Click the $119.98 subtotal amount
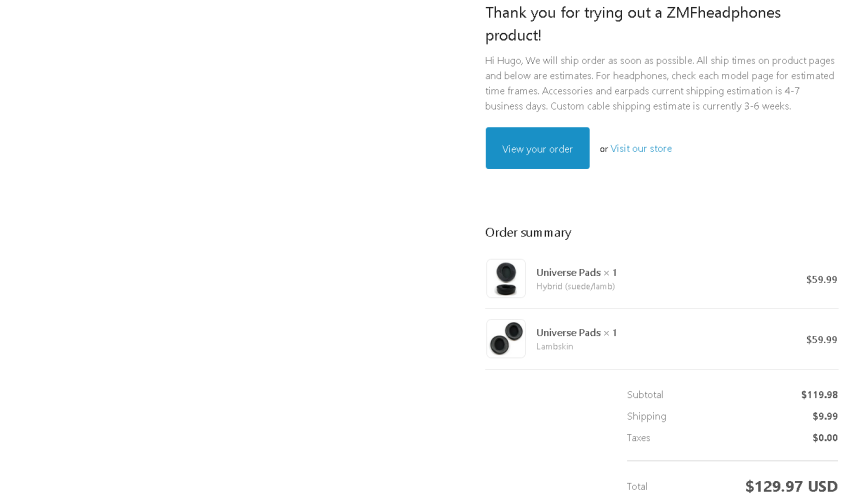The image size is (857, 500). [819, 395]
